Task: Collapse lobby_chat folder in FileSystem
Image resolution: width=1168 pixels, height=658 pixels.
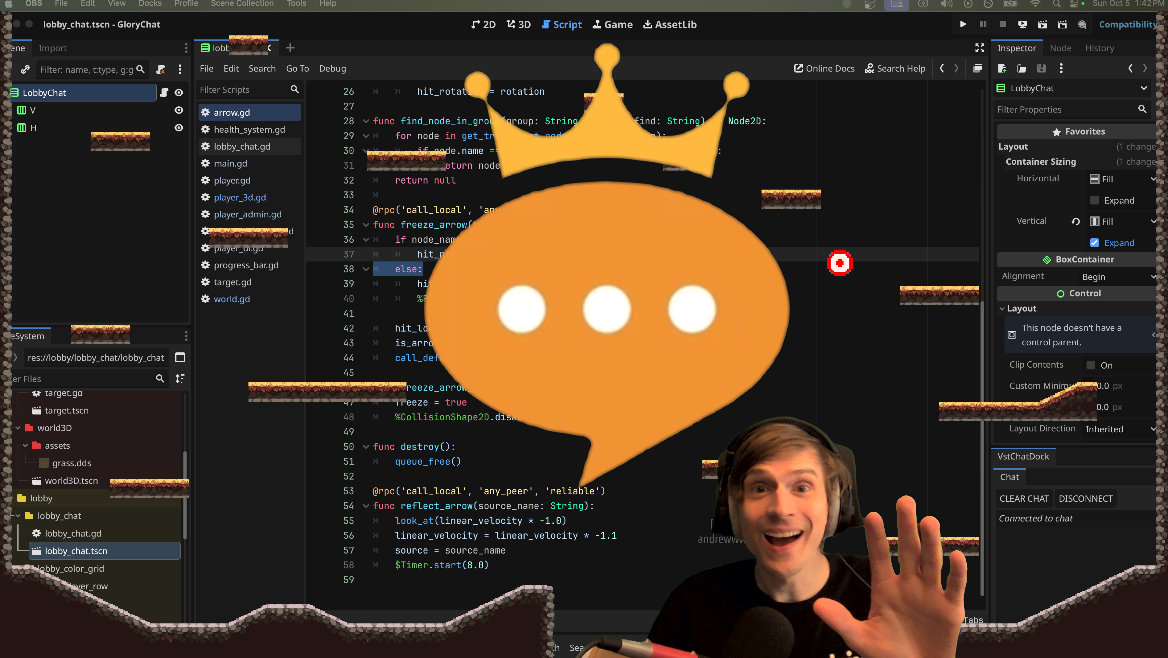Action: click(x=18, y=516)
